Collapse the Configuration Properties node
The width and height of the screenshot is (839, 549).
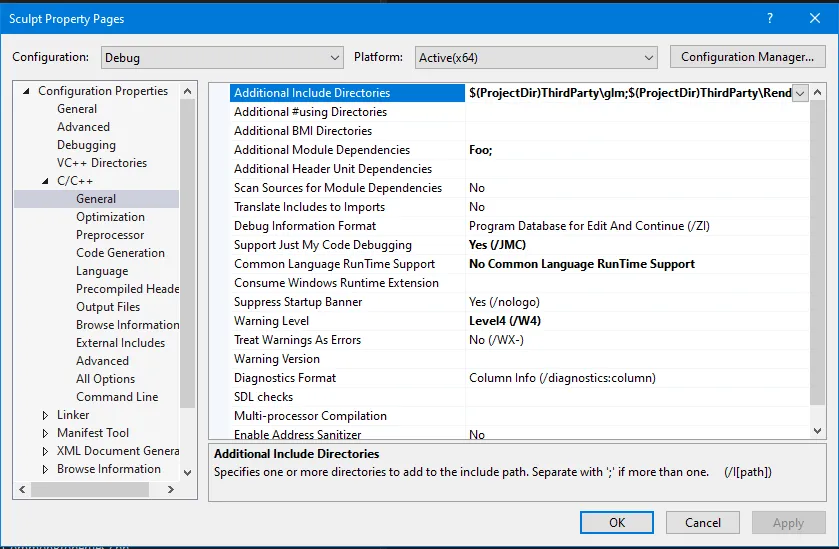coord(26,91)
